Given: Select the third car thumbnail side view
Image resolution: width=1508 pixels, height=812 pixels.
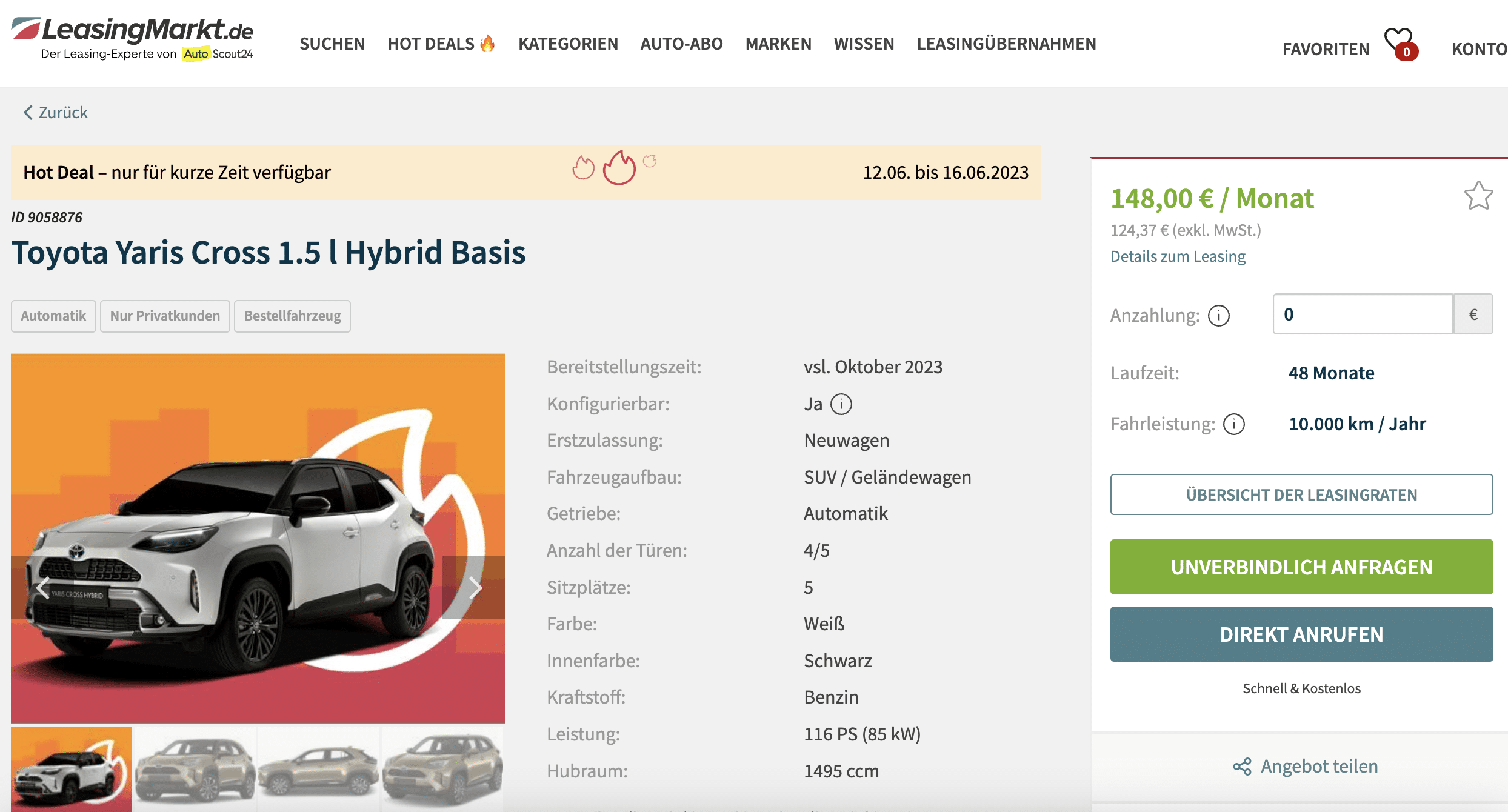Looking at the screenshot, I should click(x=319, y=769).
